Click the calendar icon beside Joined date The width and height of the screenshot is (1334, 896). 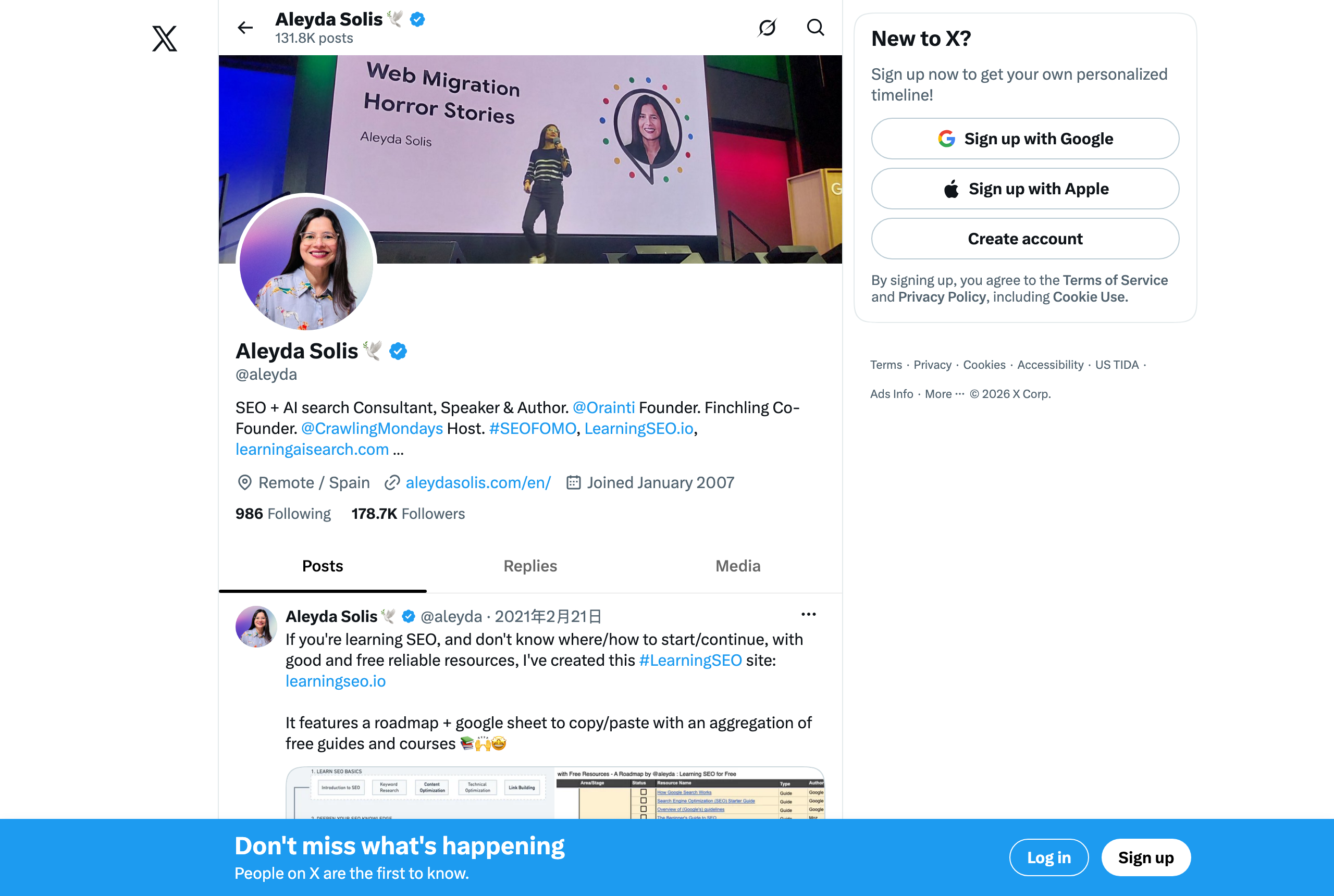[x=573, y=483]
